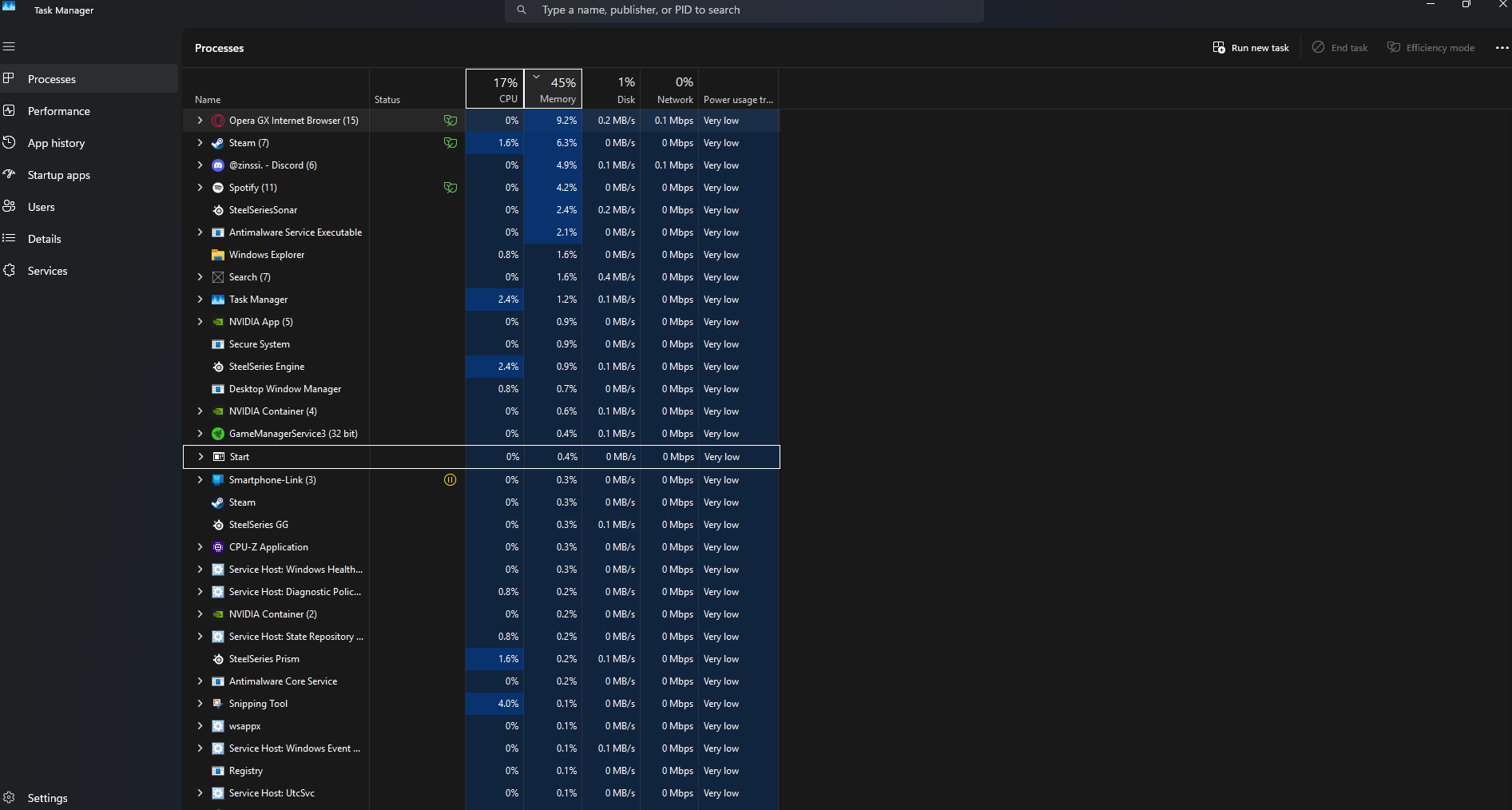Click the Snipping Tool icon
This screenshot has width=1512, height=810.
[x=218, y=704]
